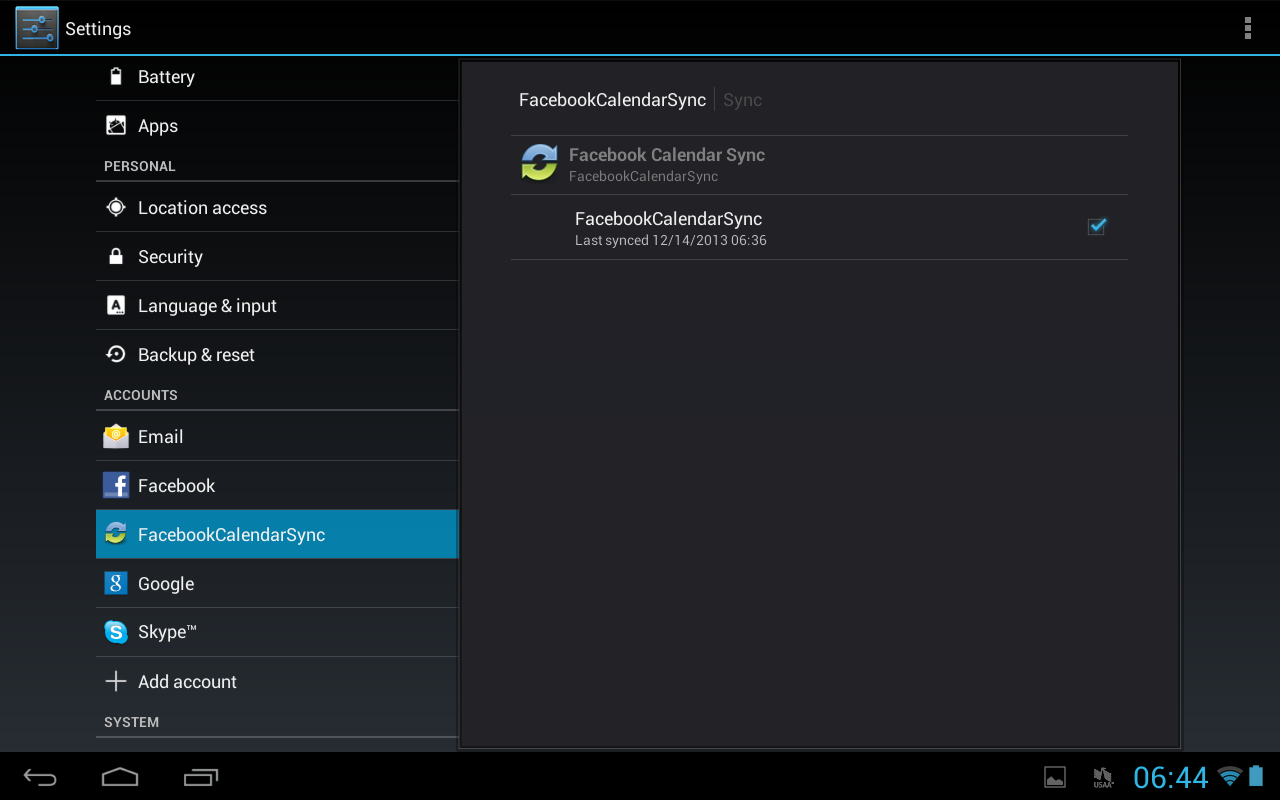Choose Add account

pos(277,681)
